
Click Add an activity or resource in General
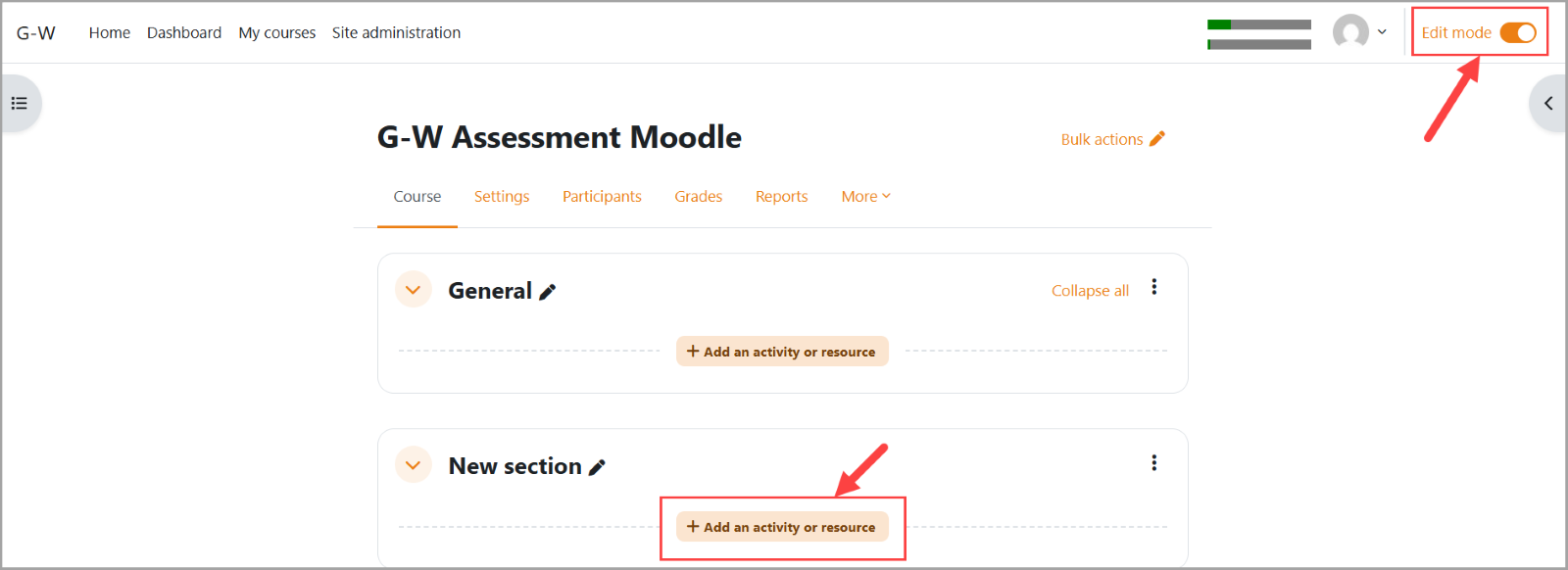click(782, 352)
